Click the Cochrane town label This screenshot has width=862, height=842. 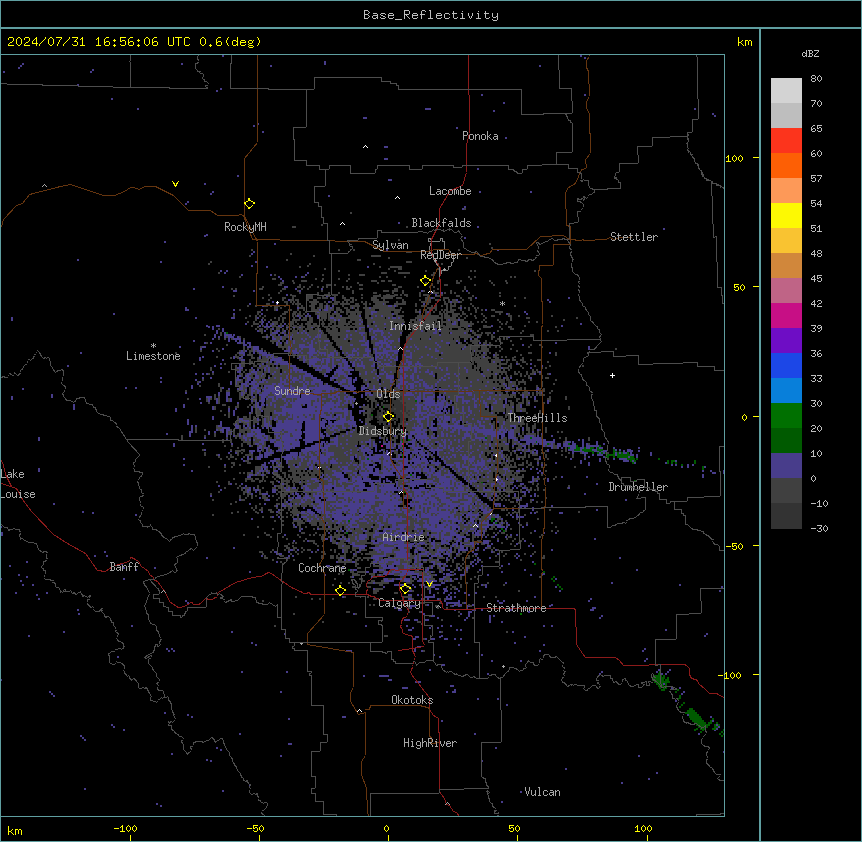322,568
